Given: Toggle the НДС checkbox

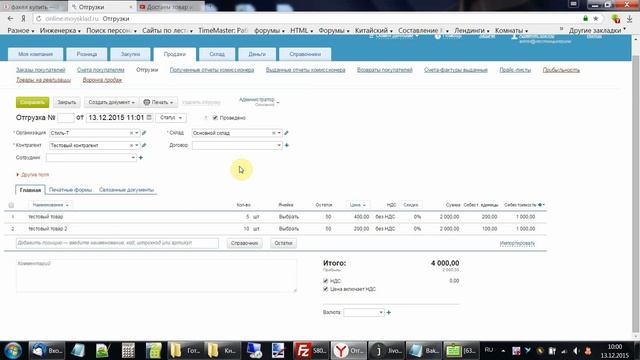Looking at the screenshot, I should tap(325, 281).
